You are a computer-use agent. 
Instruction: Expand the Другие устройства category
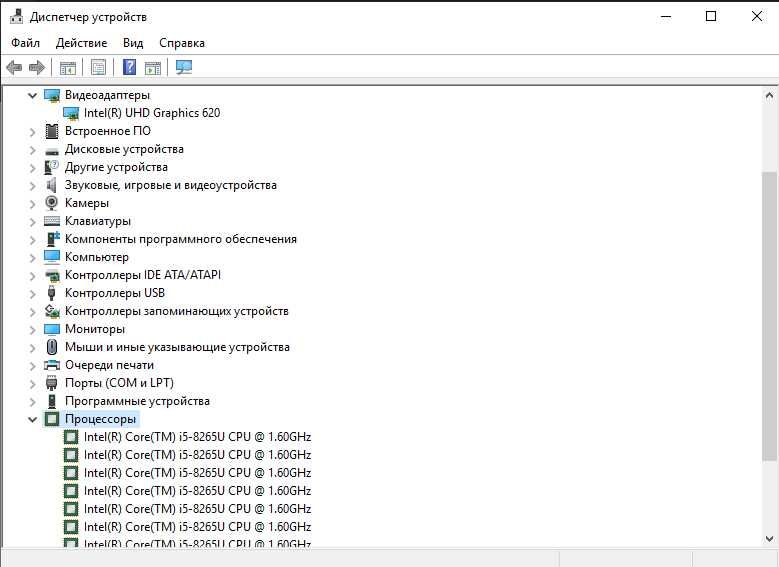(x=32, y=168)
